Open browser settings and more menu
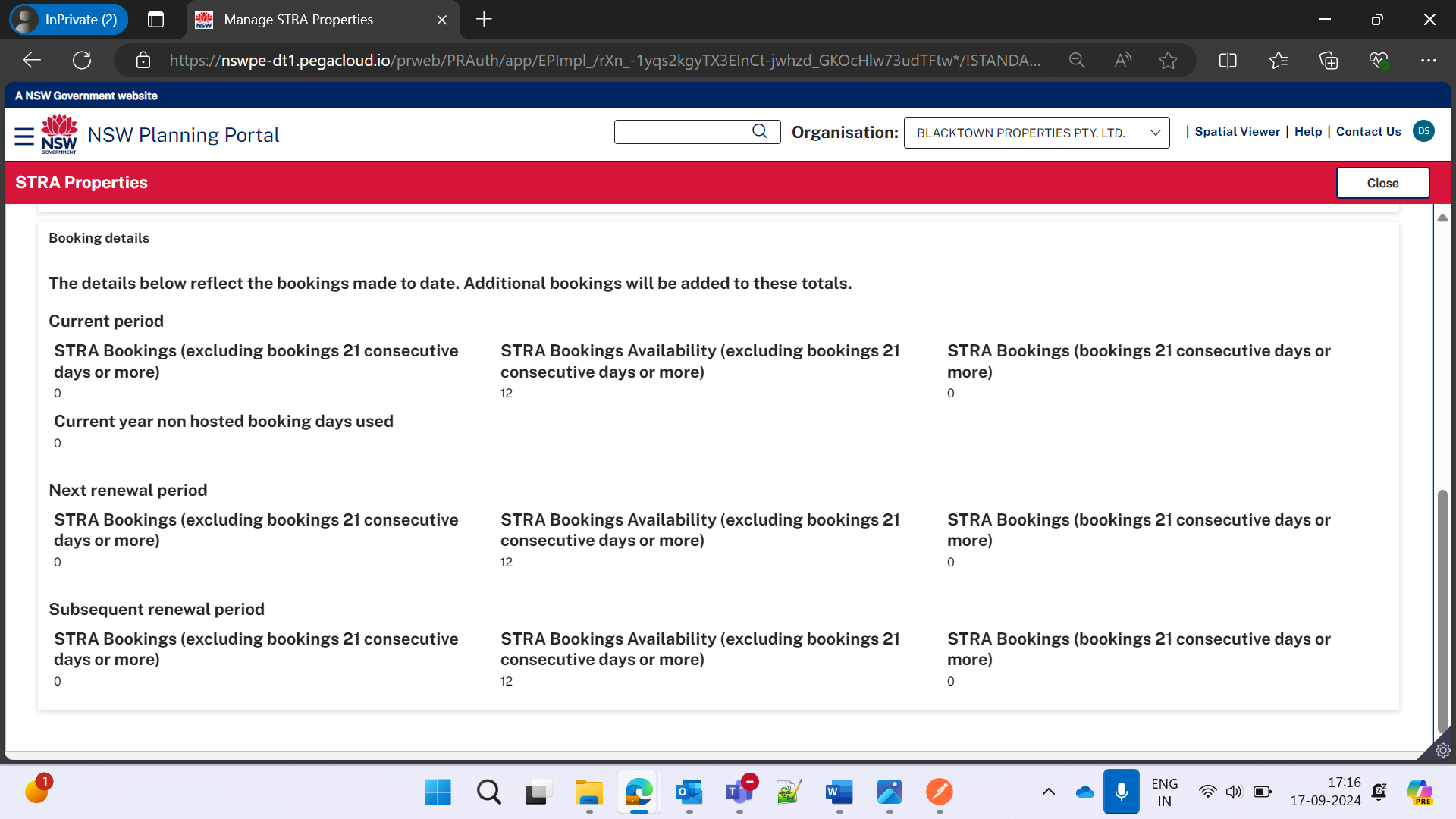Screen dimensions: 1456x819 [x=1429, y=61]
